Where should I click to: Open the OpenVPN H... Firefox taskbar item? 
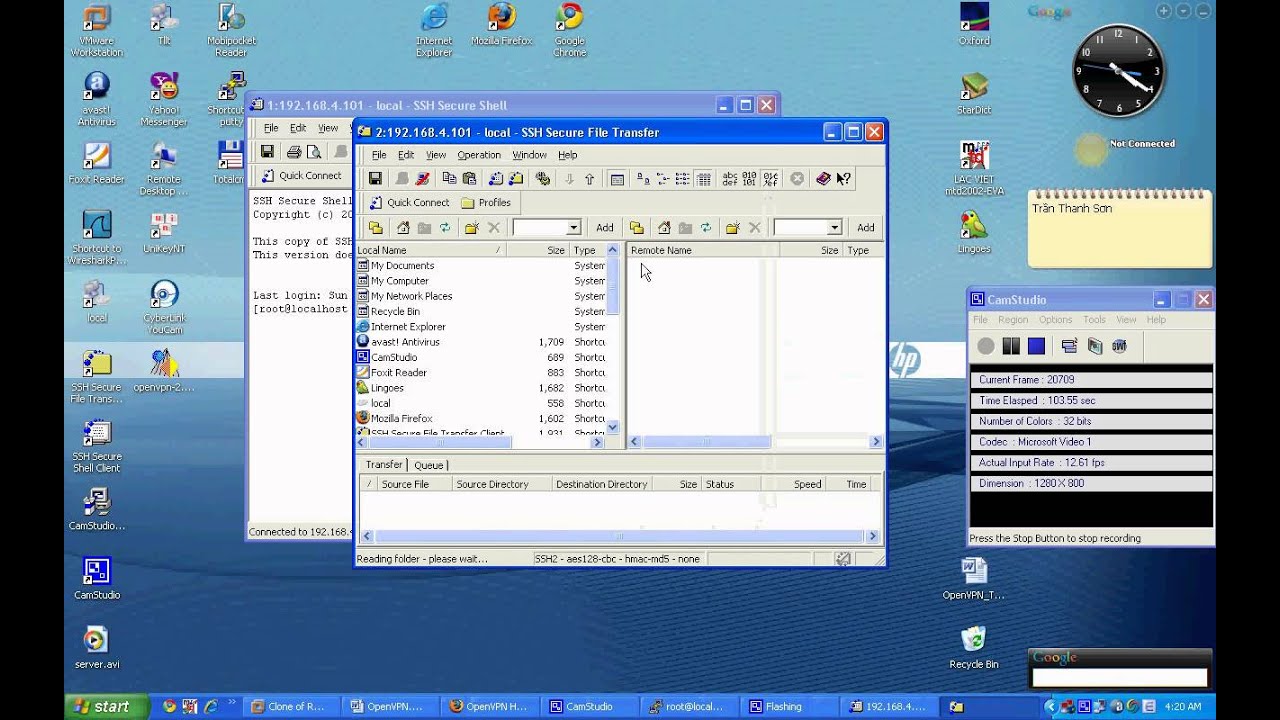tap(488, 706)
